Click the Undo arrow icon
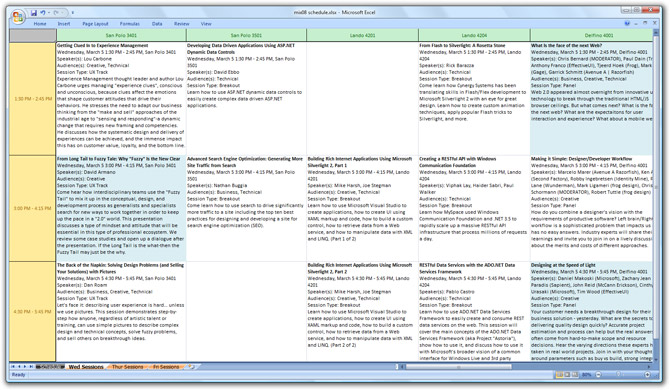This screenshot has width=670, height=390. [x=43, y=13]
